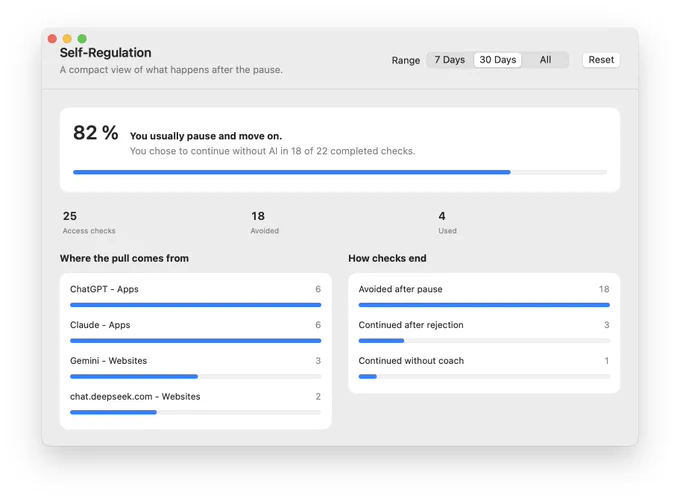Click the 'Continued without coach' label
Screen dimensions: 680x501
click(x=411, y=361)
